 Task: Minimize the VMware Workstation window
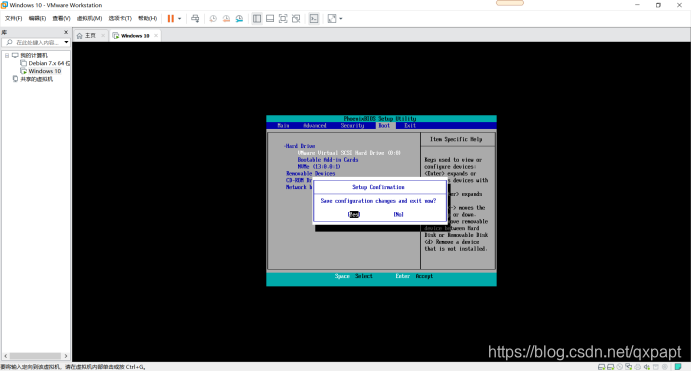(x=637, y=5)
